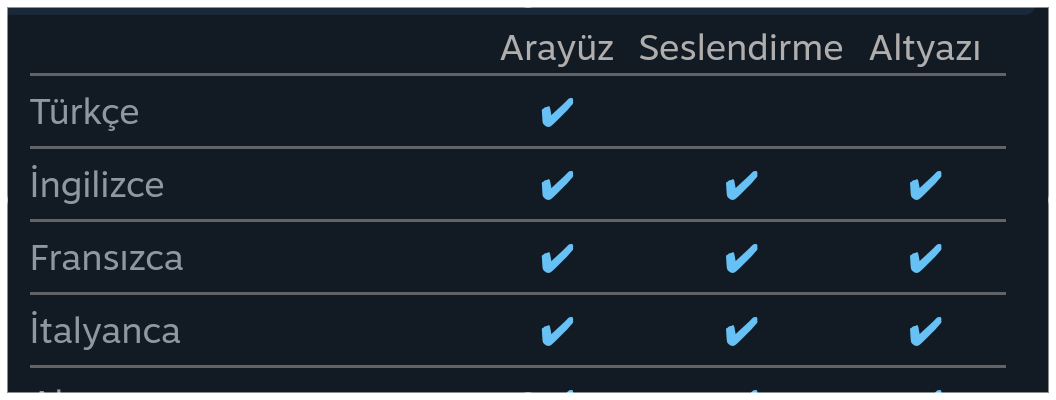Click İtalyanca Seslendirme checkmark
This screenshot has width=1056, height=400.
coord(741,331)
